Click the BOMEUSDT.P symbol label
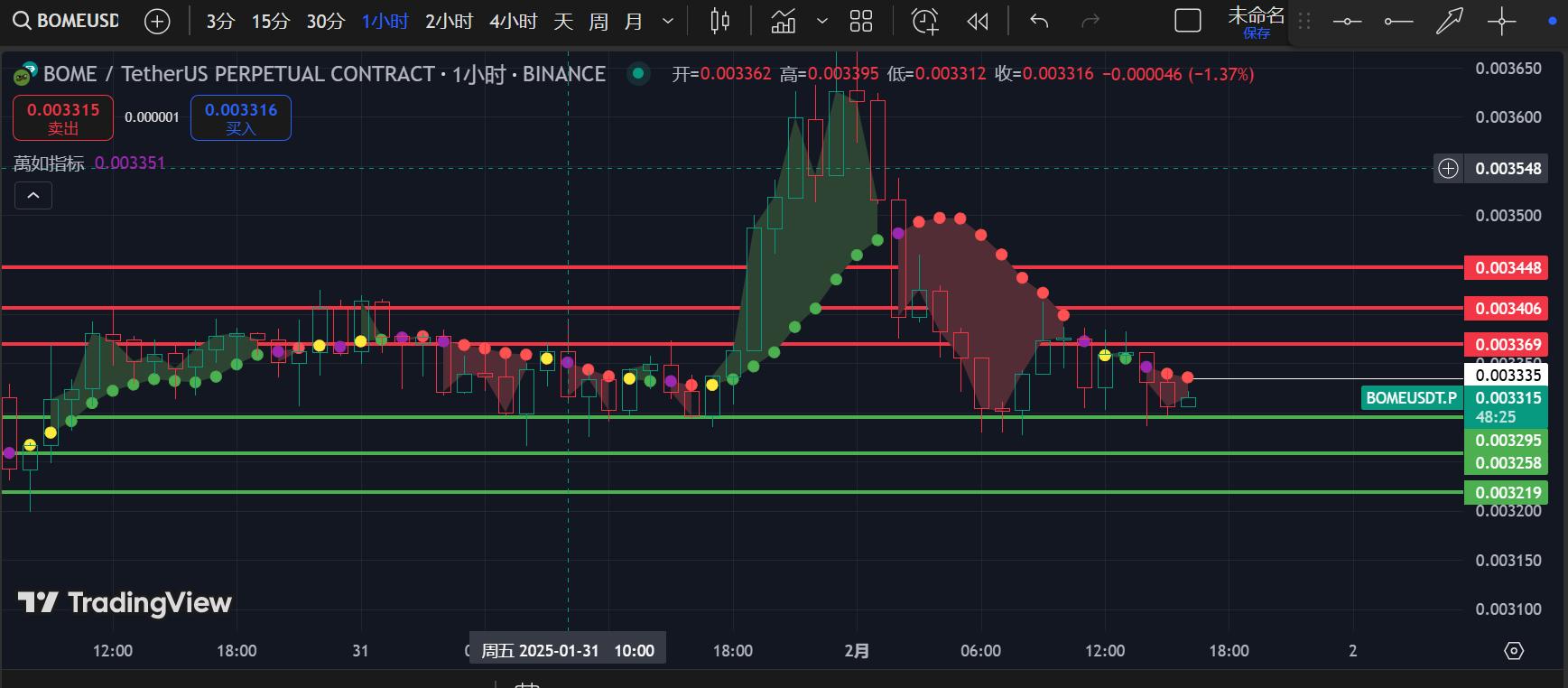Viewport: 1568px width, 688px height. pos(1411,398)
